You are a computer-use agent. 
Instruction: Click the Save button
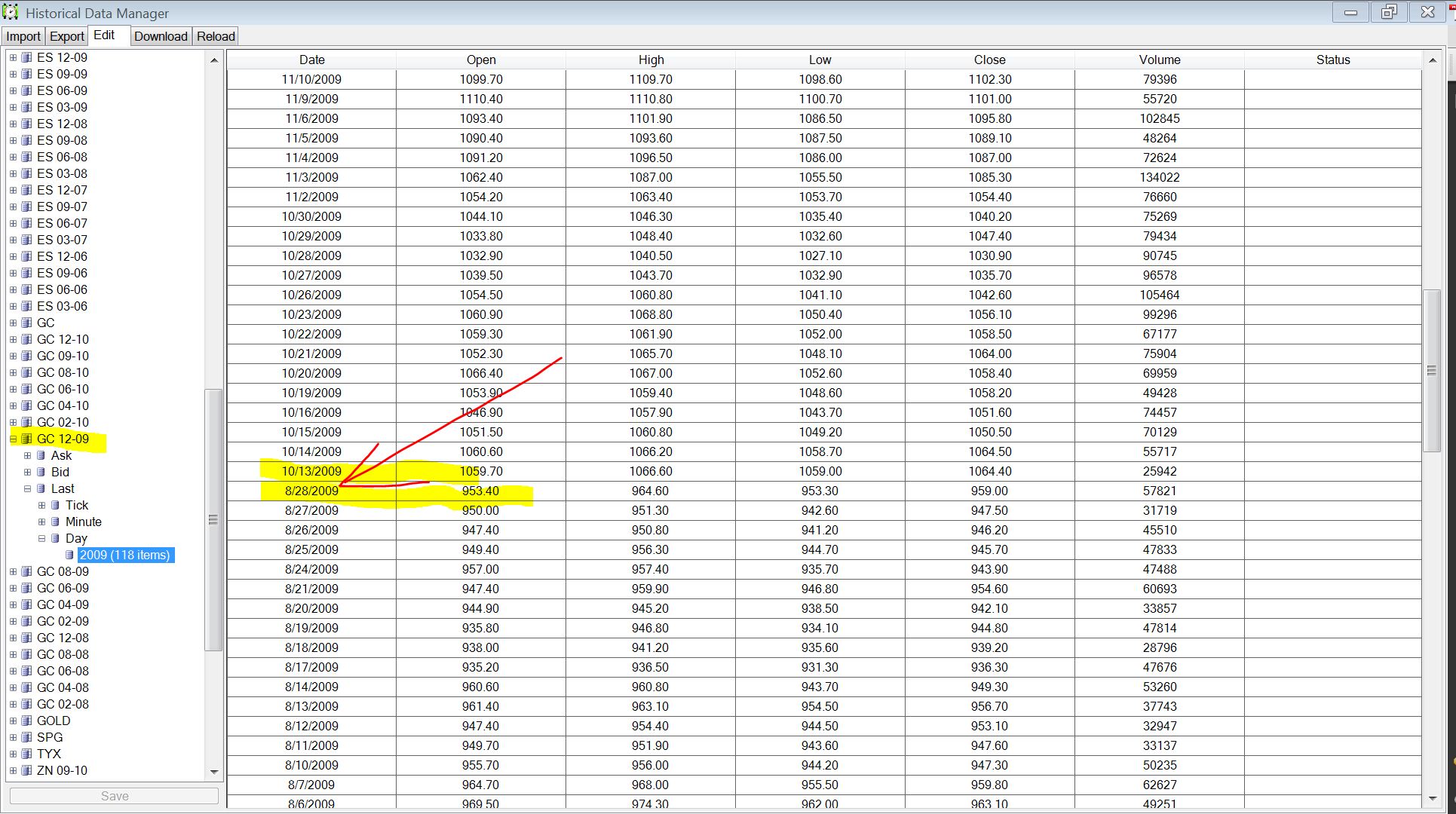click(115, 796)
